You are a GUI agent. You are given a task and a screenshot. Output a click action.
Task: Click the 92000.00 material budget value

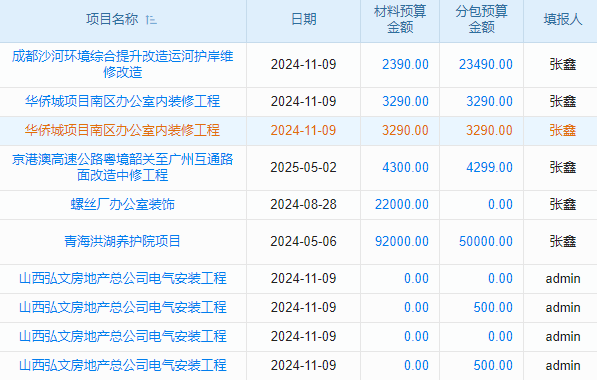(402, 241)
